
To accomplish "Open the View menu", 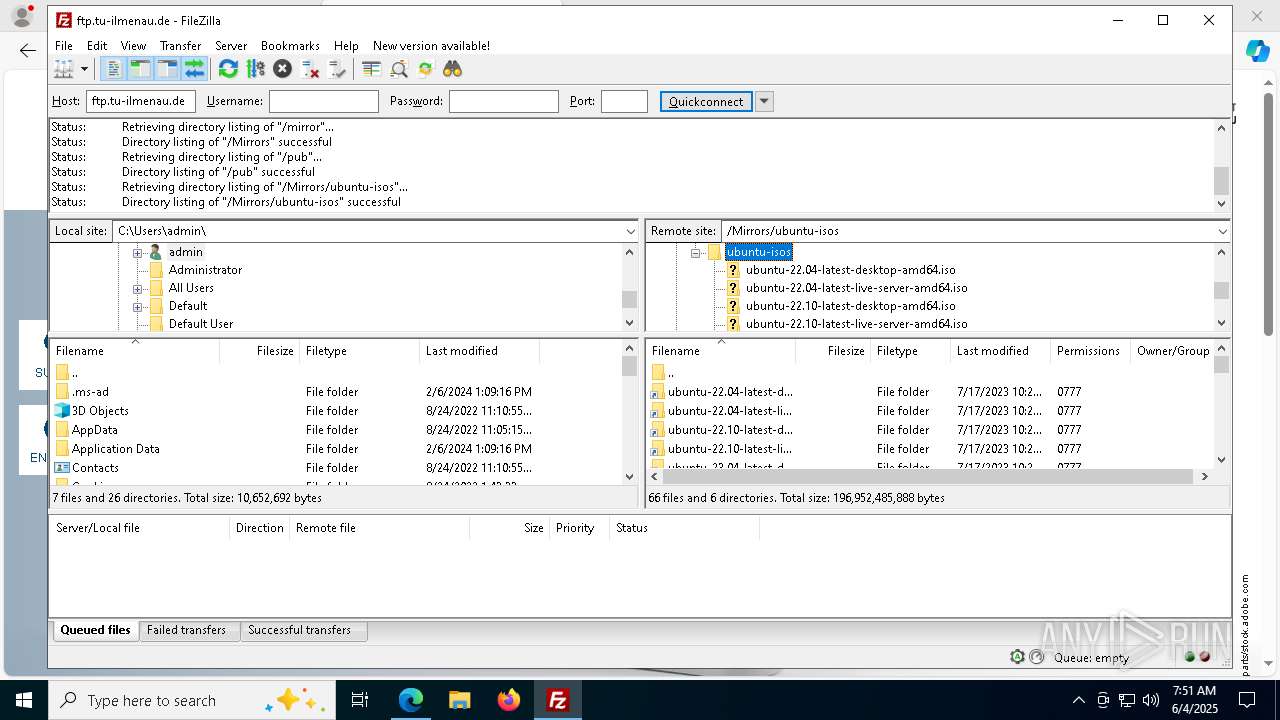I will [133, 46].
